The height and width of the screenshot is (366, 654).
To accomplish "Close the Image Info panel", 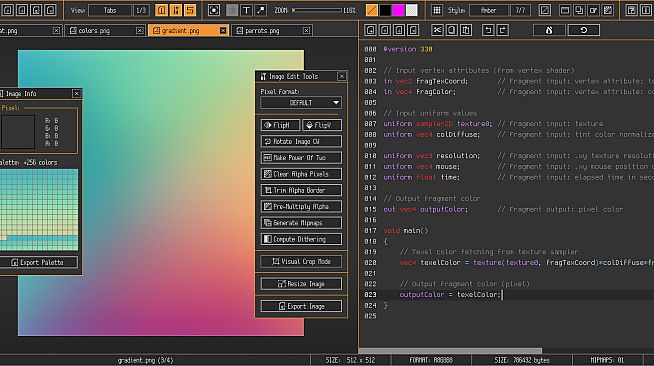I will coord(76,94).
